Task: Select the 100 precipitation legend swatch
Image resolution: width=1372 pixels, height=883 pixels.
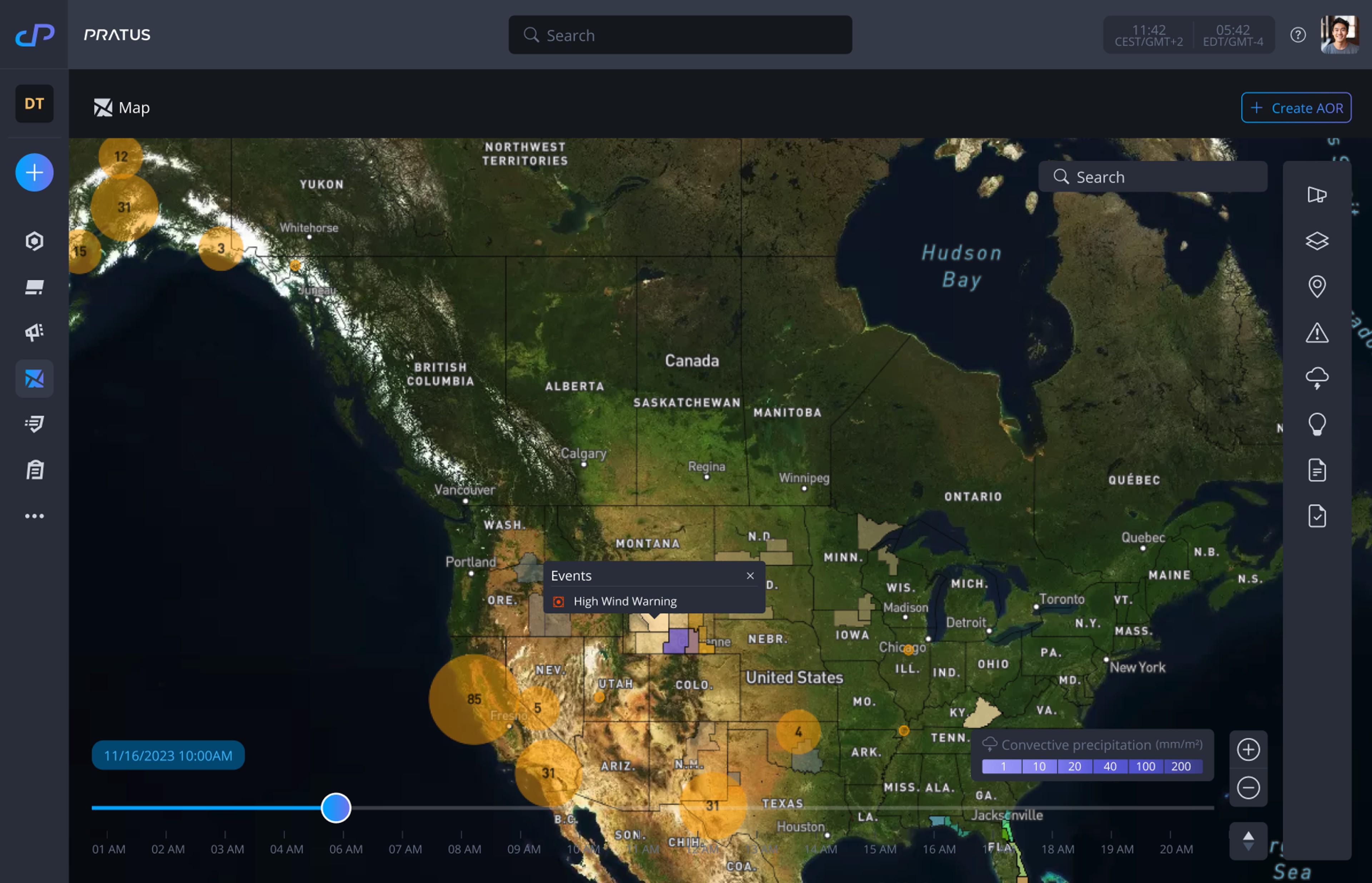Action: click(1145, 766)
